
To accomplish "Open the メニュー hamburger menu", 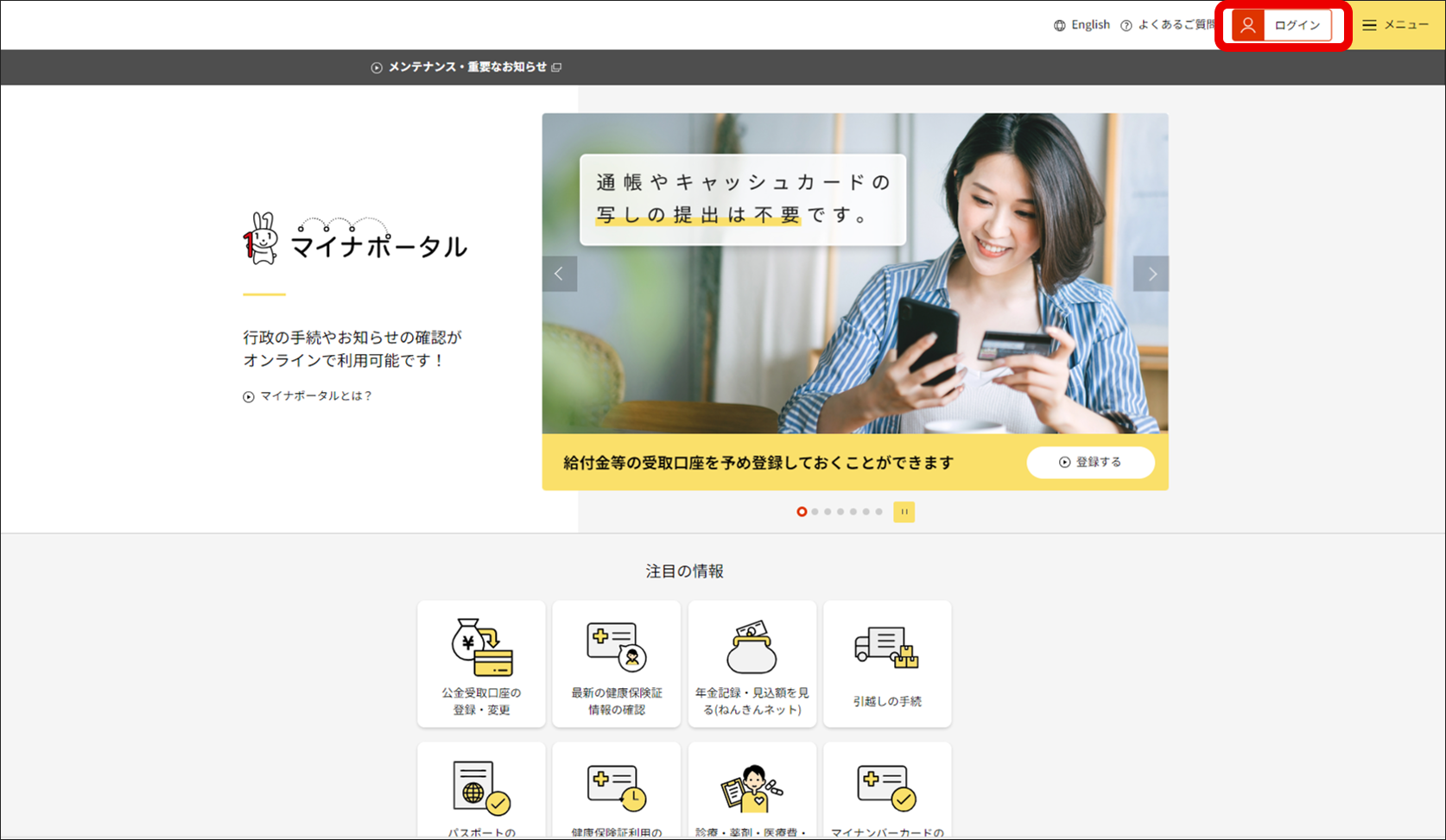I will pyautogui.click(x=1394, y=25).
